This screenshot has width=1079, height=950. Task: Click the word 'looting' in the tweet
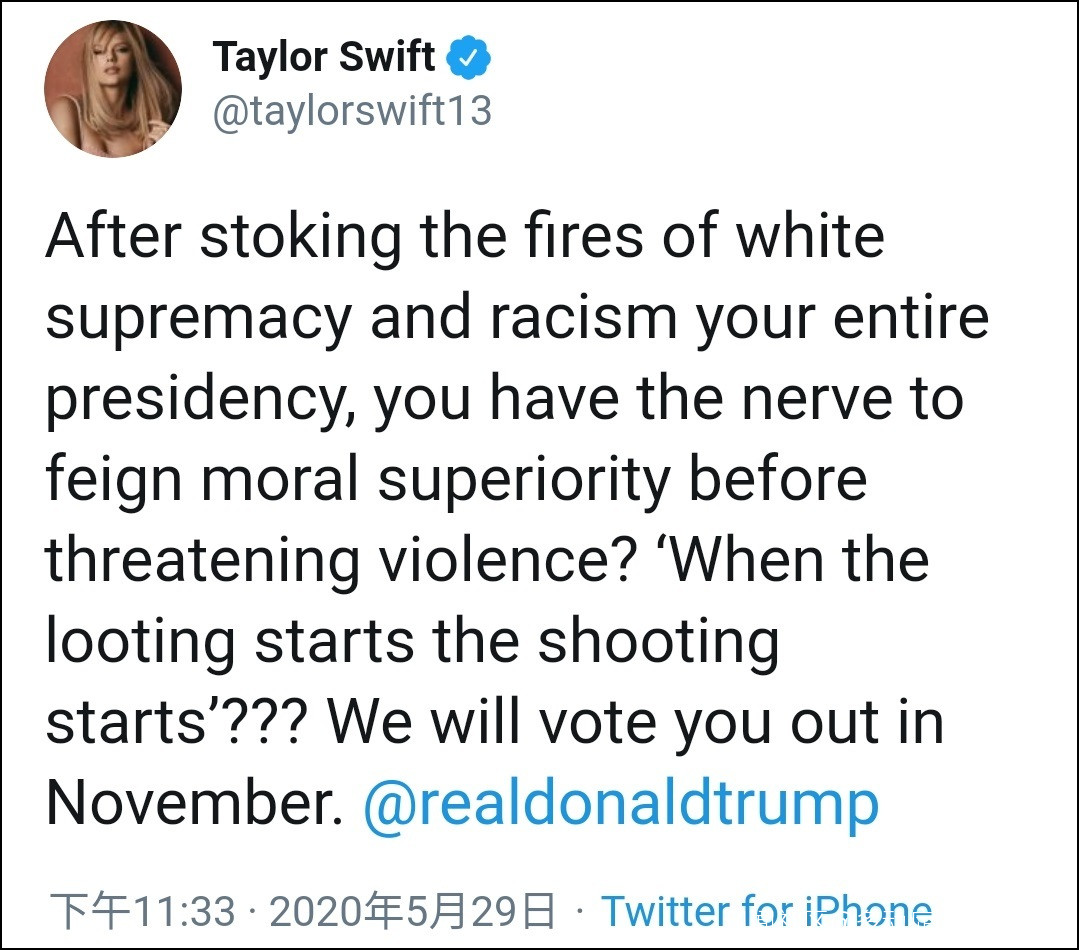point(140,641)
